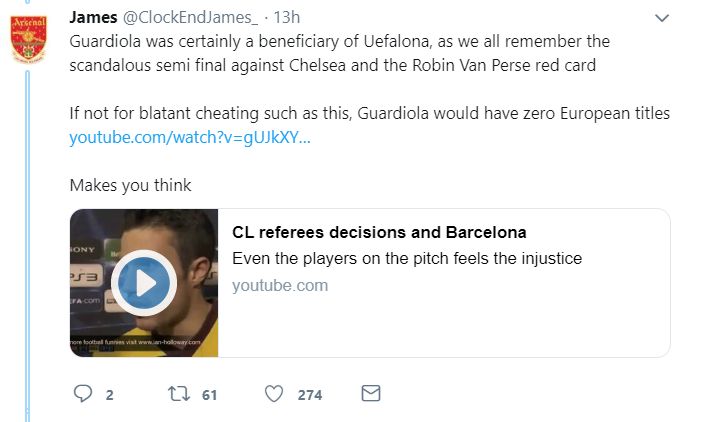View the 274 likes count
The width and height of the screenshot is (718, 422).
coord(310,395)
